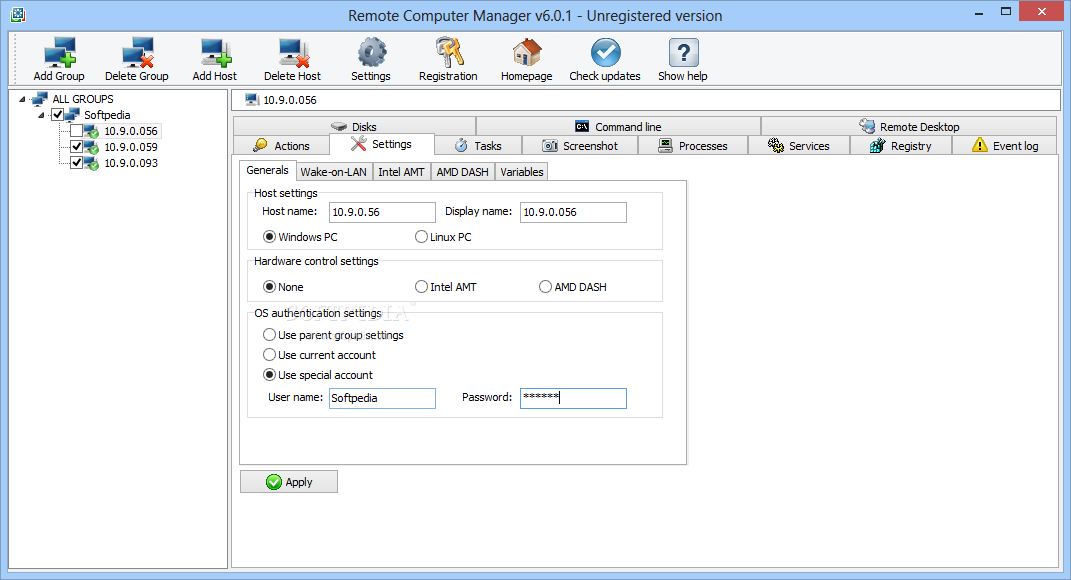Switch to the Wake-on-LAN sub-tab
Viewport: 1071px width, 580px height.
click(333, 172)
